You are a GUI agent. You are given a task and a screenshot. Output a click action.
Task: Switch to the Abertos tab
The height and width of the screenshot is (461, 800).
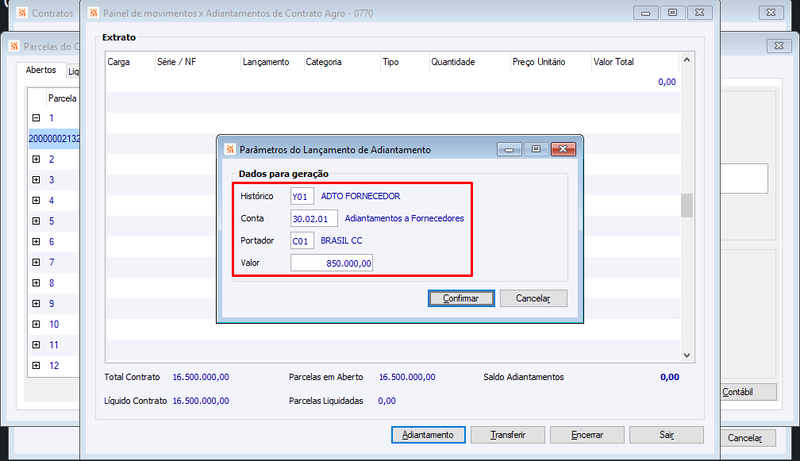[41, 70]
